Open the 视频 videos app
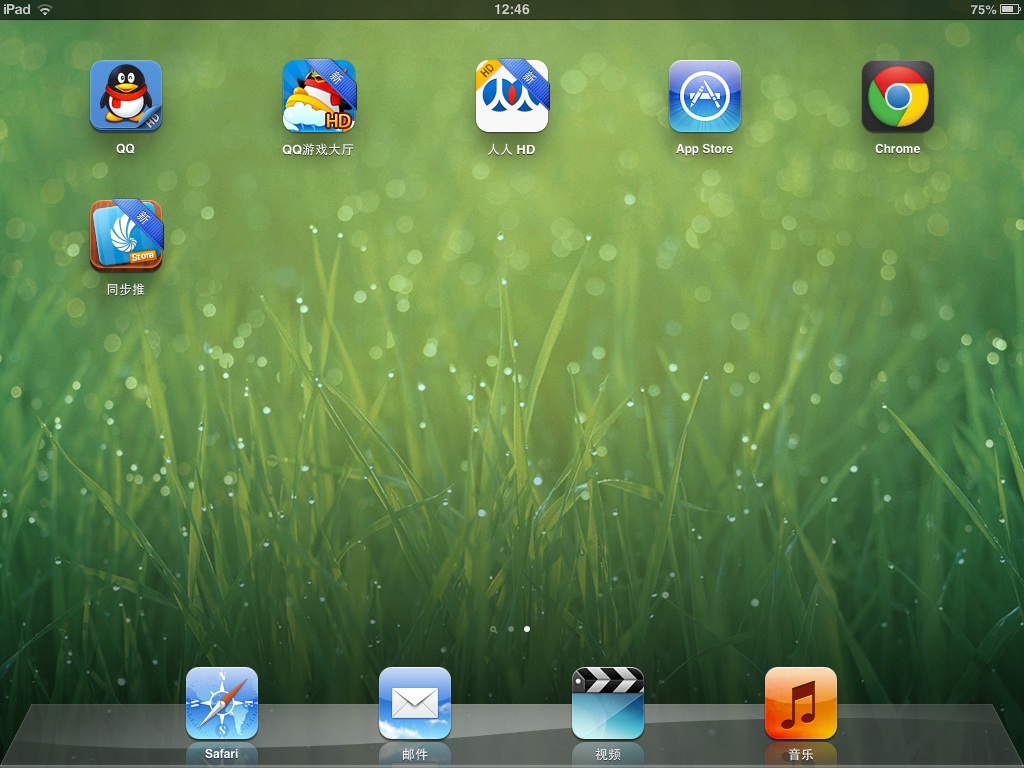 (x=608, y=703)
